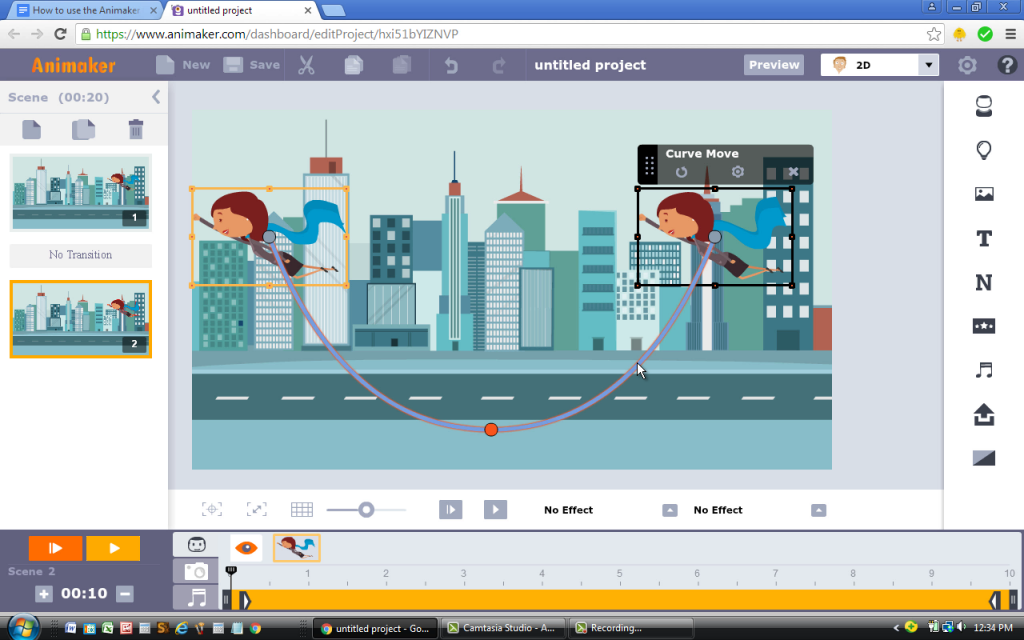Open the Upload panel
Viewport: 1024px width, 640px height.
[984, 415]
